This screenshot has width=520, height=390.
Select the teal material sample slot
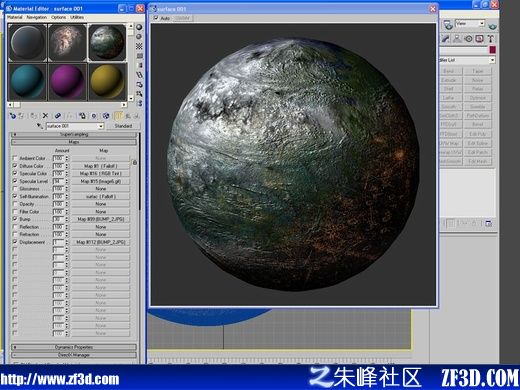27,82
